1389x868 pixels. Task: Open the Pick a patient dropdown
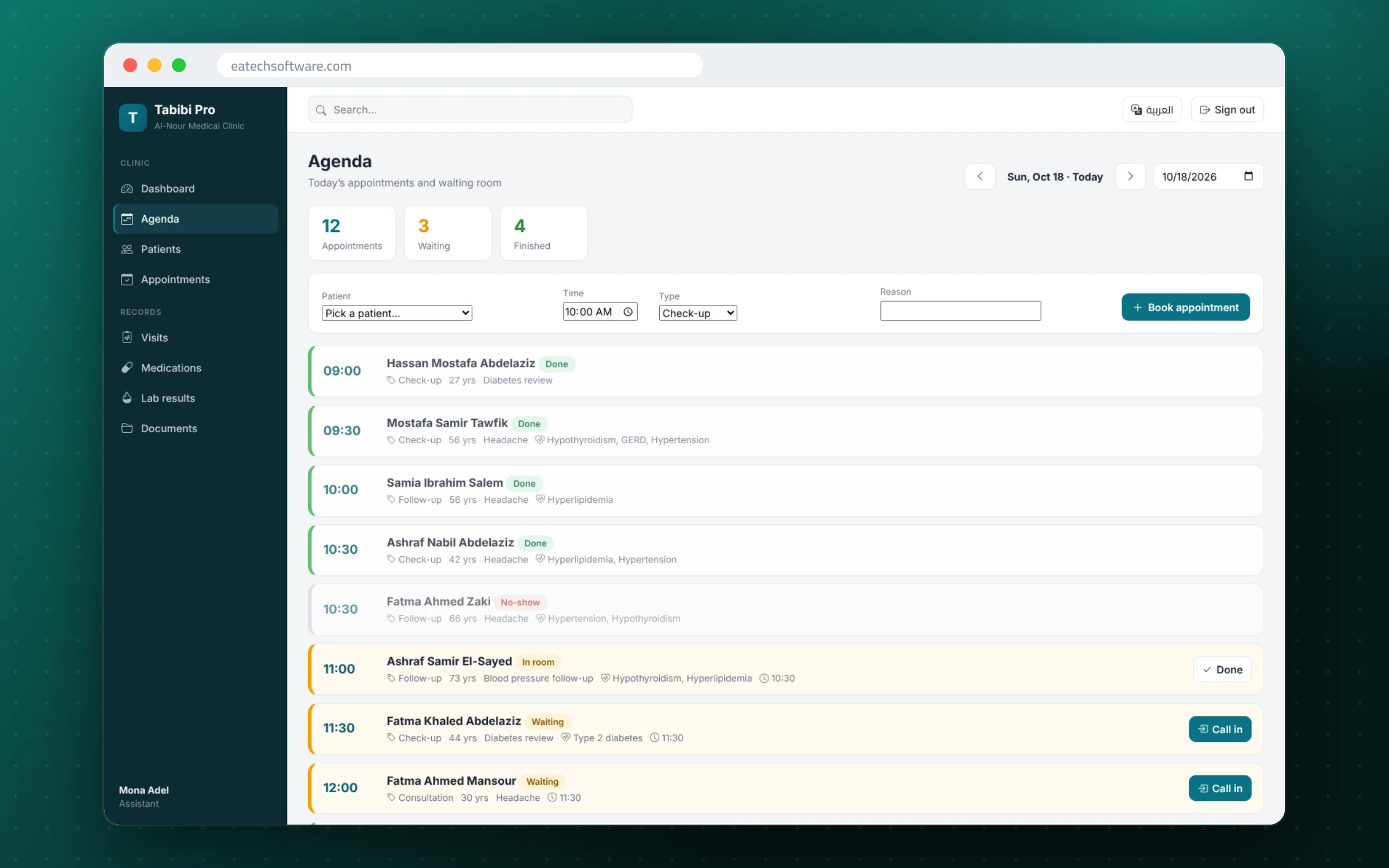397,313
